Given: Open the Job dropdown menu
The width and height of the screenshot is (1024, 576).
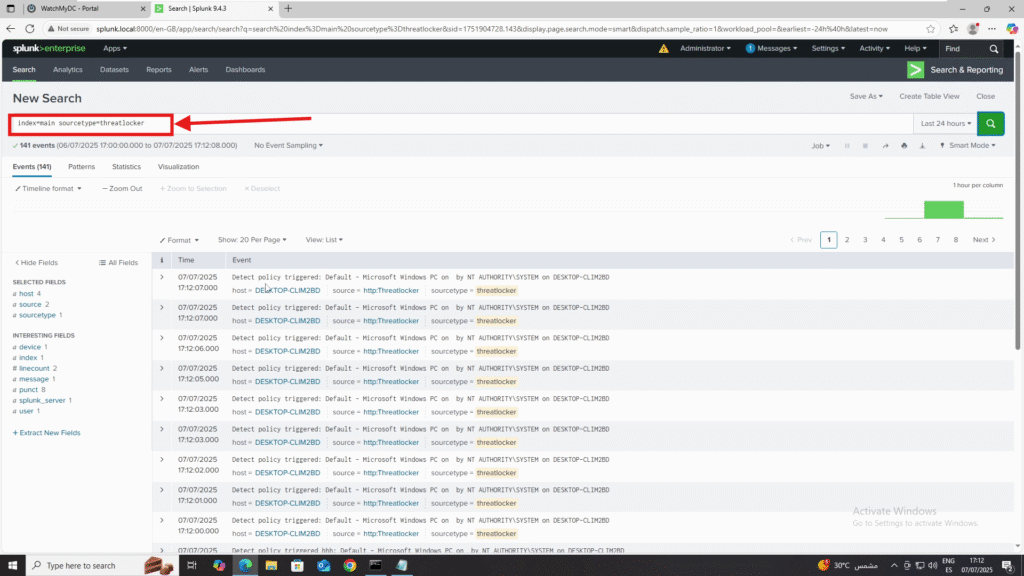Looking at the screenshot, I should 820,146.
